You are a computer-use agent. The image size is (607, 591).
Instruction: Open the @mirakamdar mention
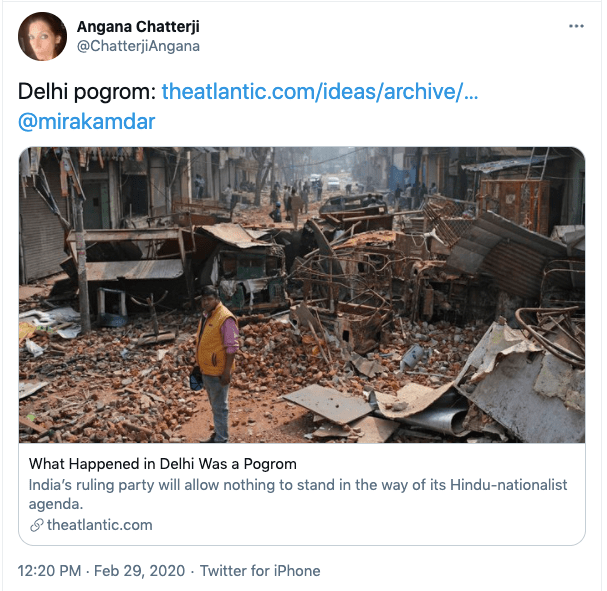[x=87, y=122]
